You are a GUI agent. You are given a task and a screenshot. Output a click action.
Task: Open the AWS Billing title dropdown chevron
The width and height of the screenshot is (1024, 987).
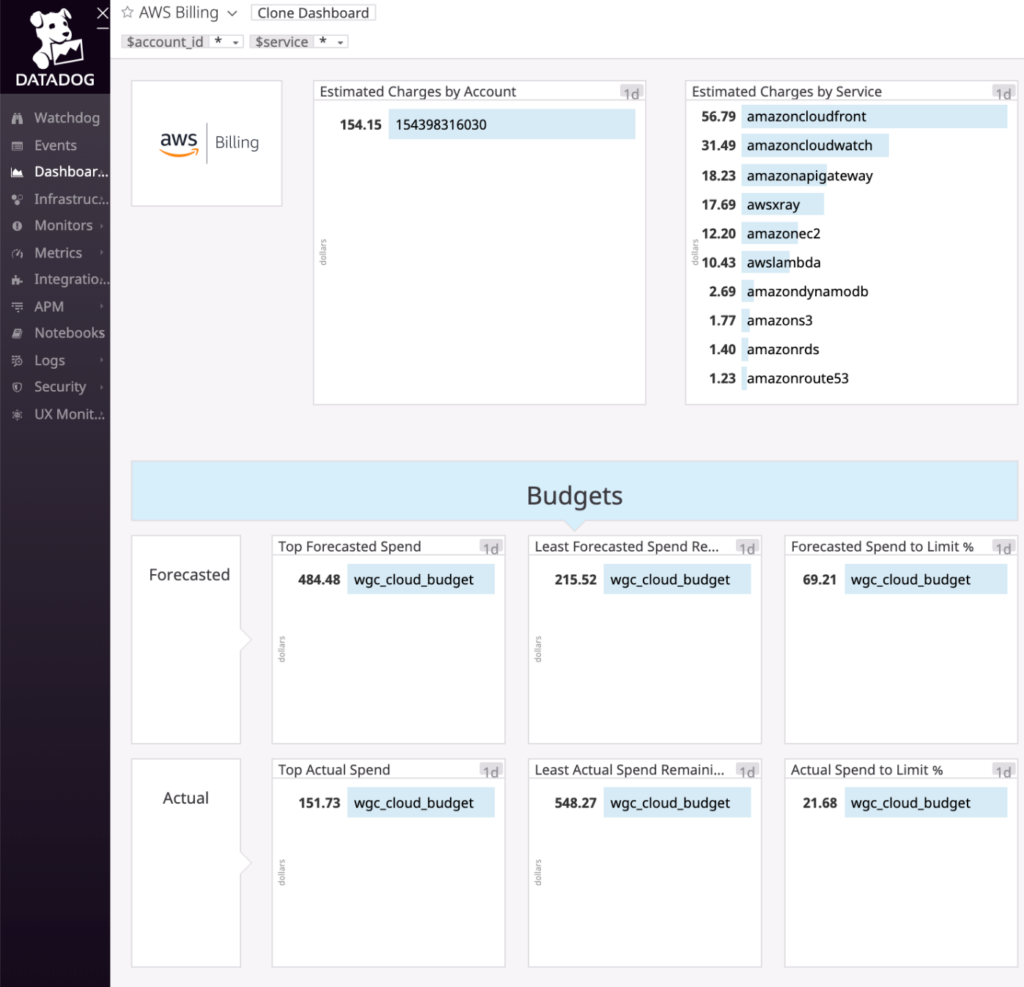coord(232,13)
